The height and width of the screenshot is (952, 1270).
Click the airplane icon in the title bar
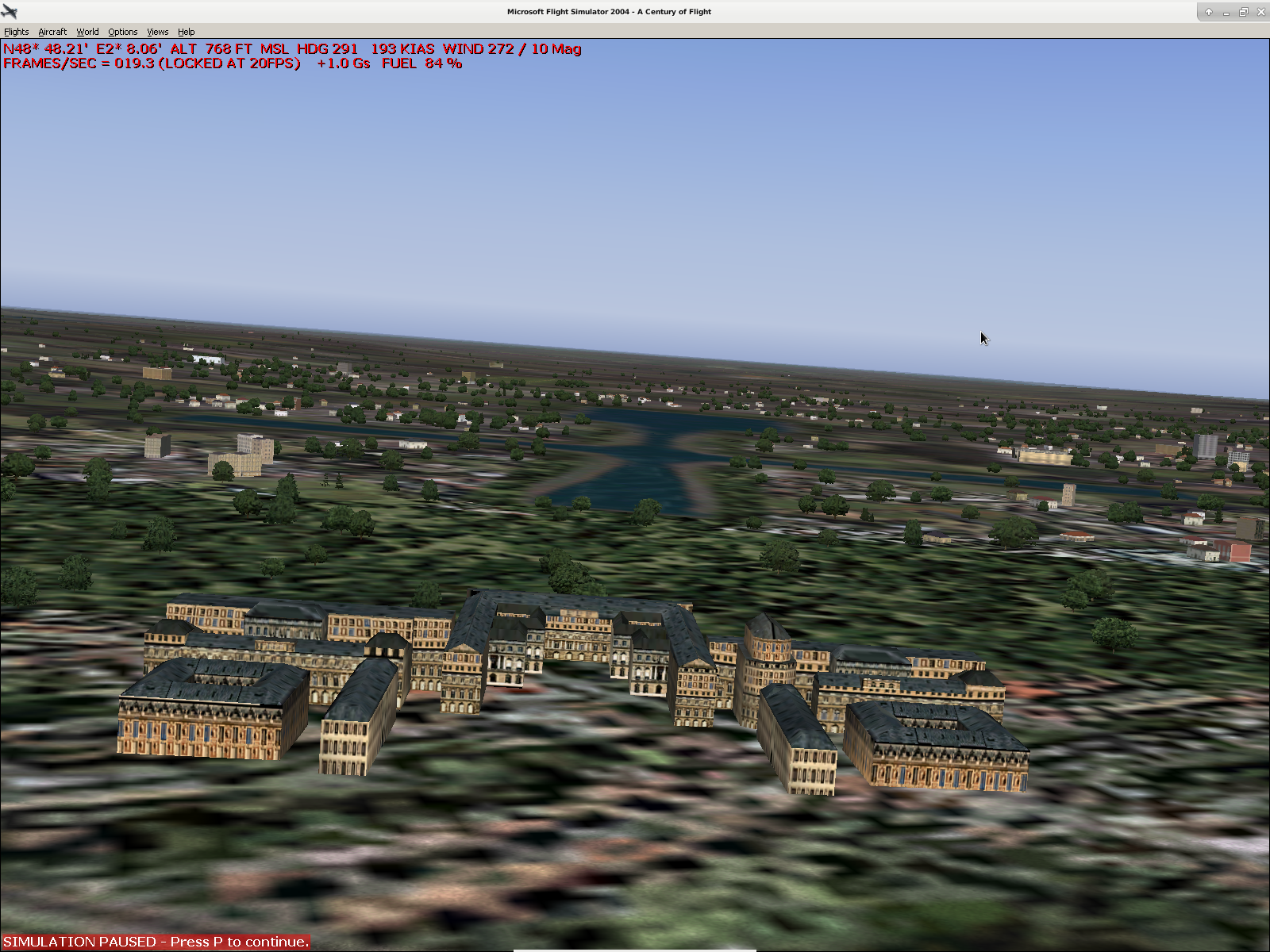(x=10, y=12)
